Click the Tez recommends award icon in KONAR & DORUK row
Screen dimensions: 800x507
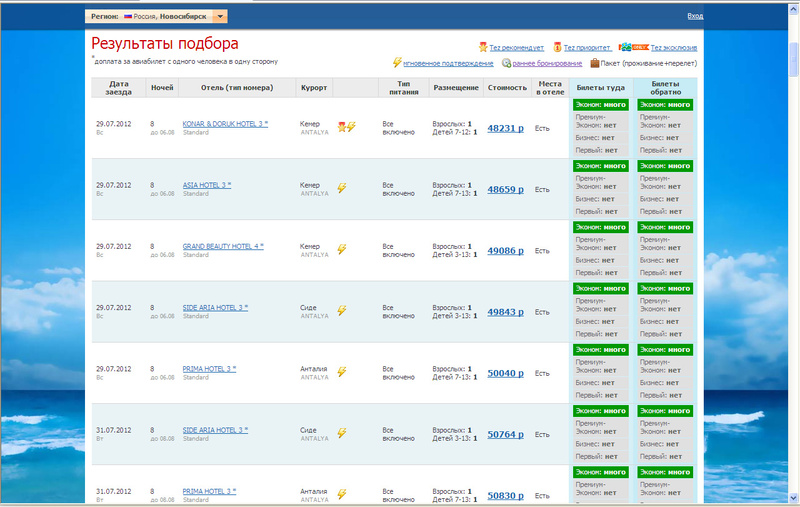(341, 127)
